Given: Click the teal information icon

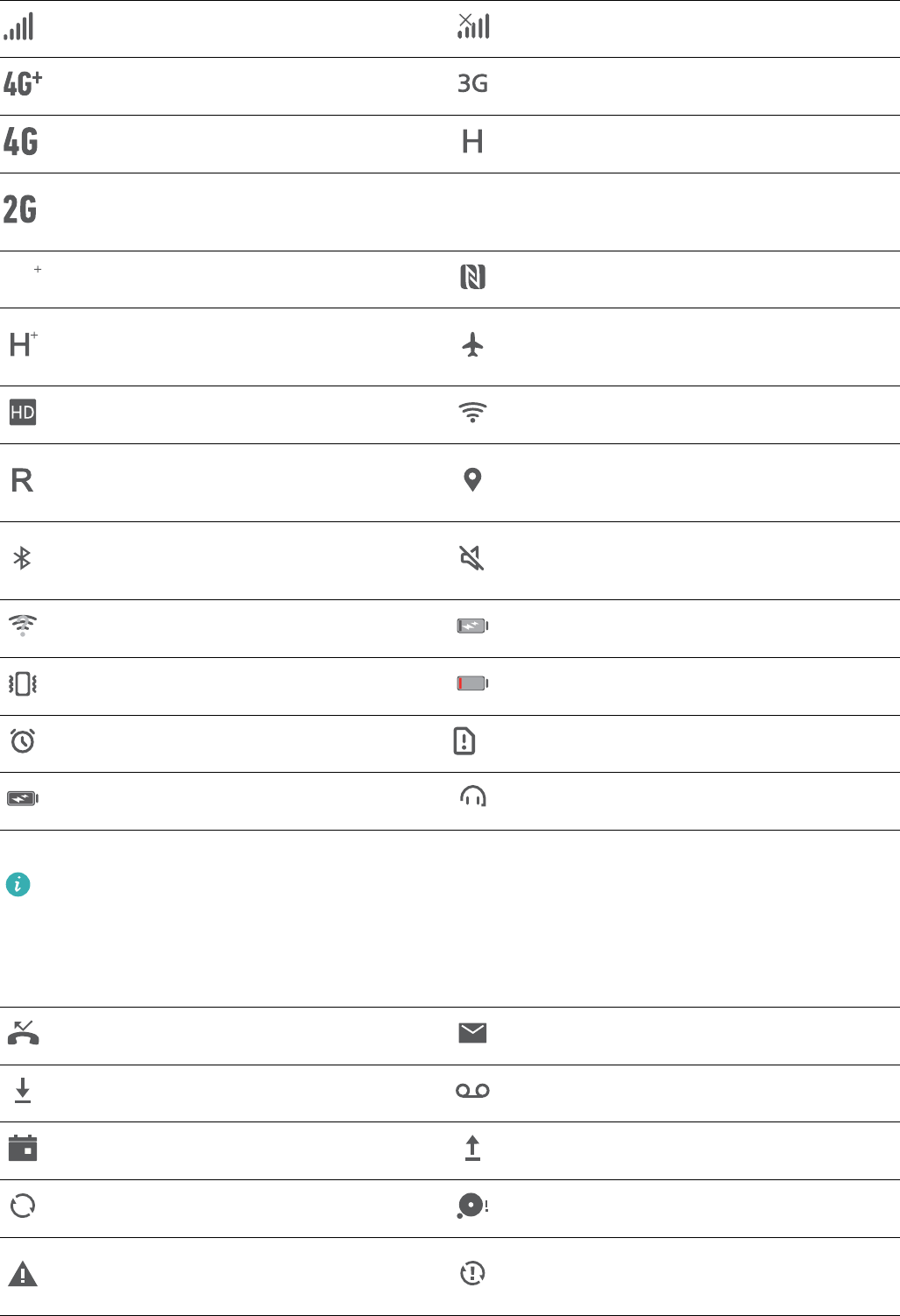Looking at the screenshot, I should click(x=18, y=885).
